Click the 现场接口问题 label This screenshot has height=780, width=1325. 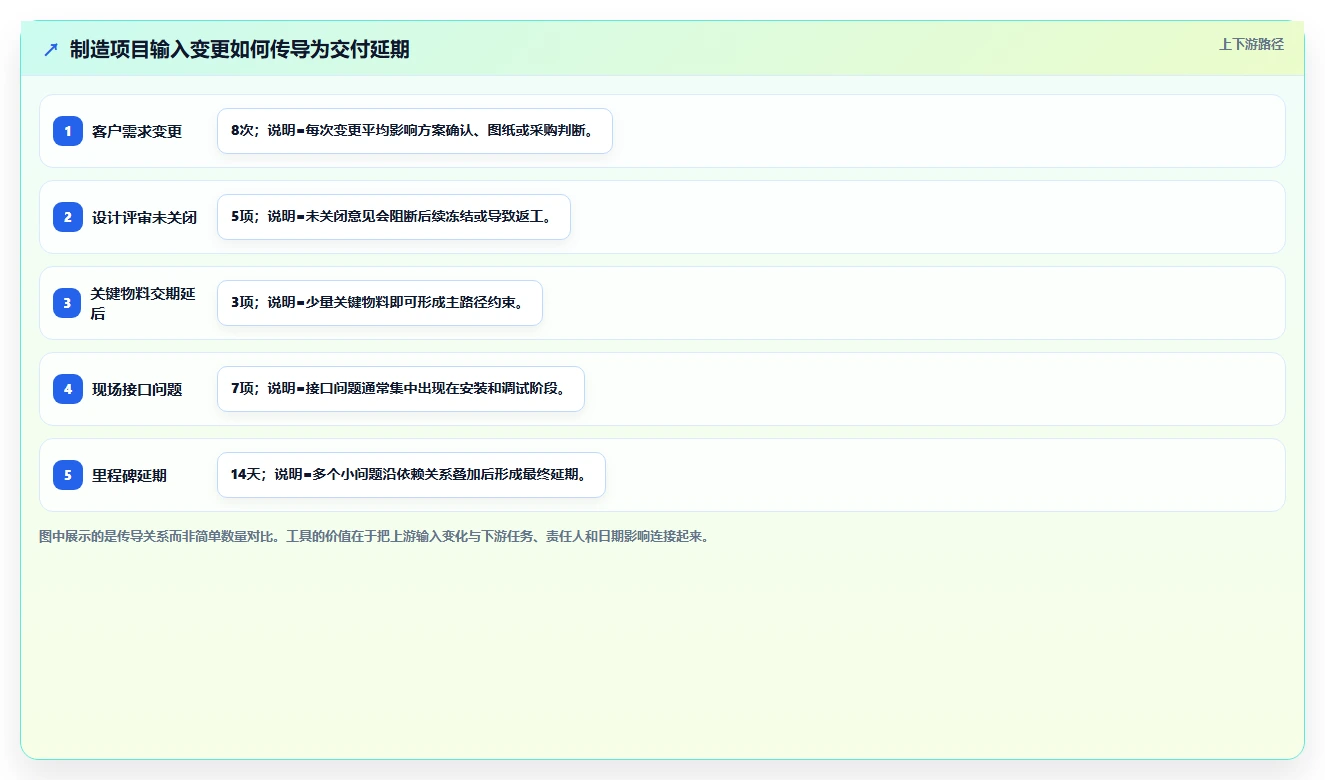click(137, 389)
